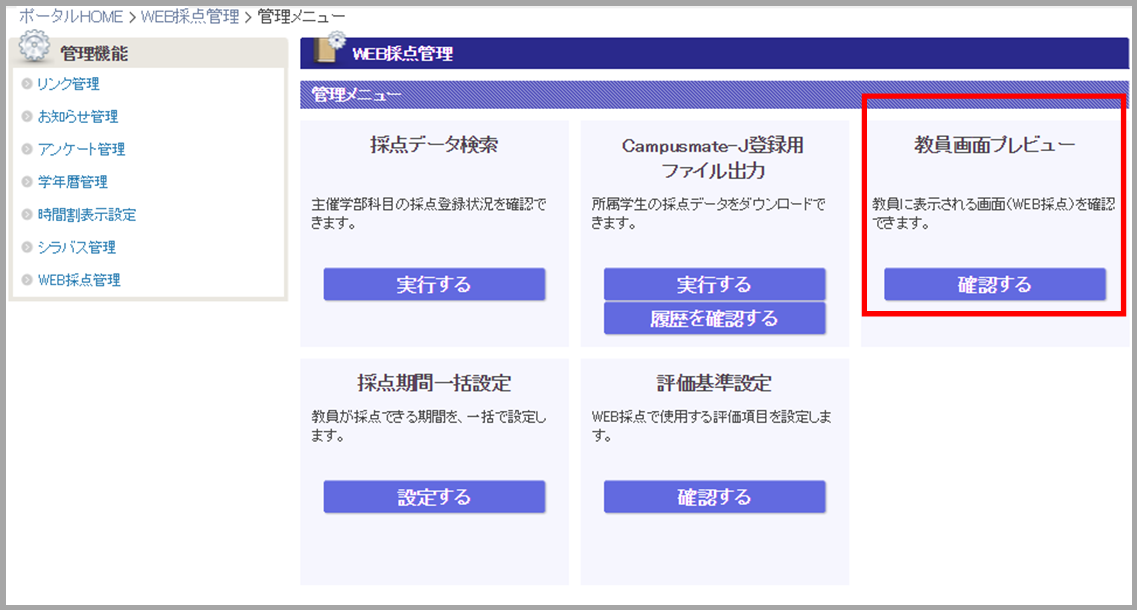
Task: Click the book icon beside the WEB採点管理 header
Action: 330,48
